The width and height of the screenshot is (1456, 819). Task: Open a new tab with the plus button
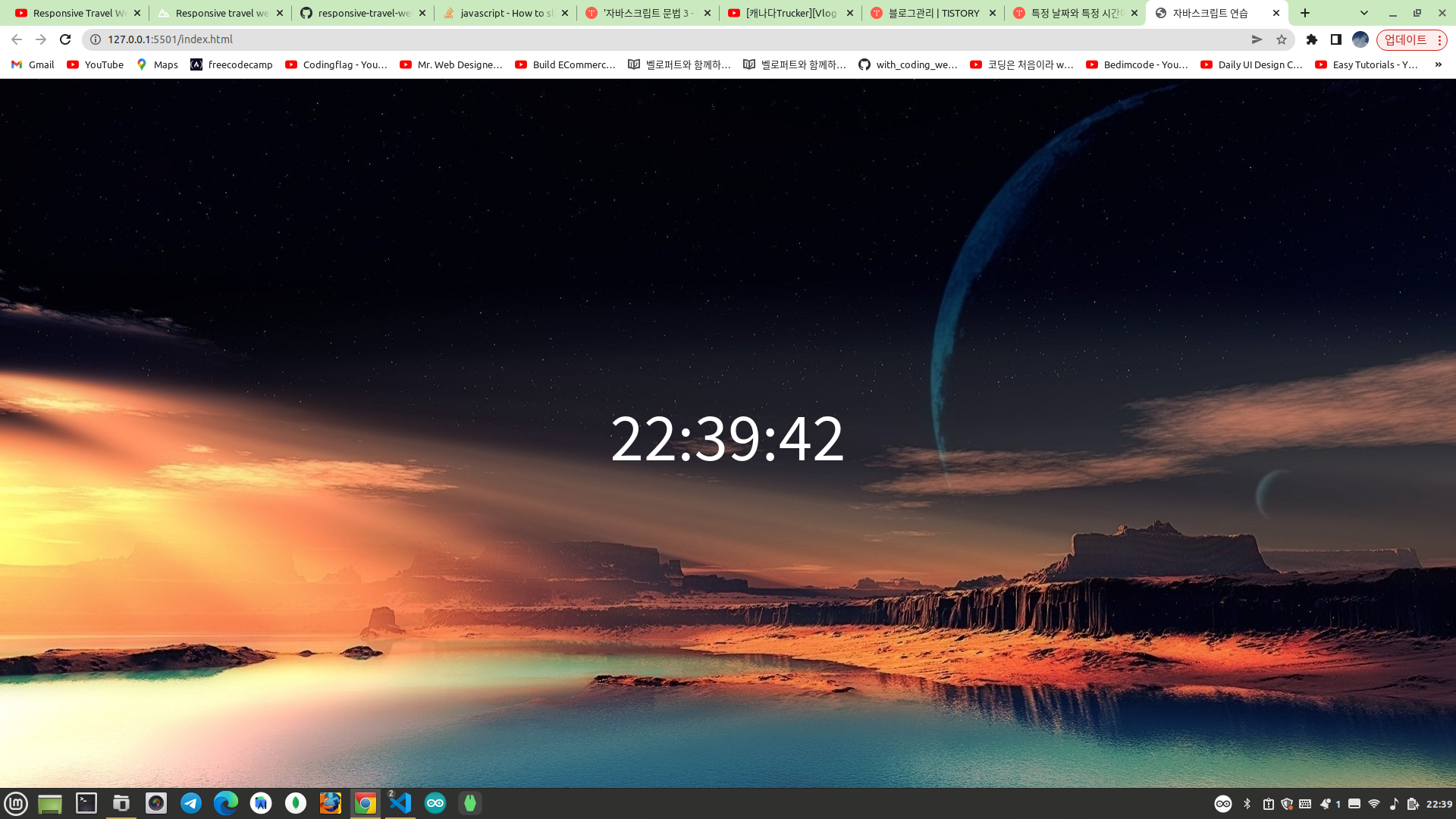pyautogui.click(x=1305, y=13)
